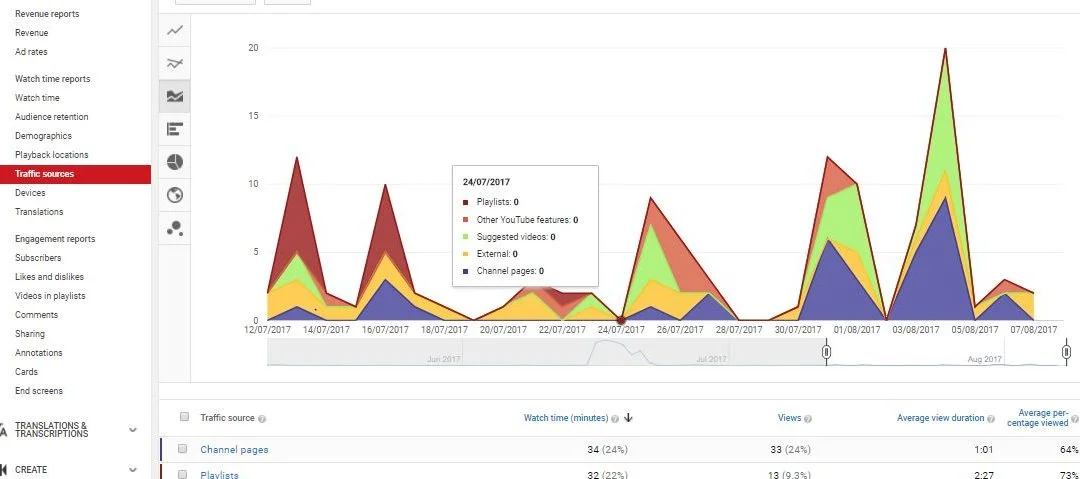Tick the select-all checkbox in table header
1080x479 pixels.
(184, 416)
